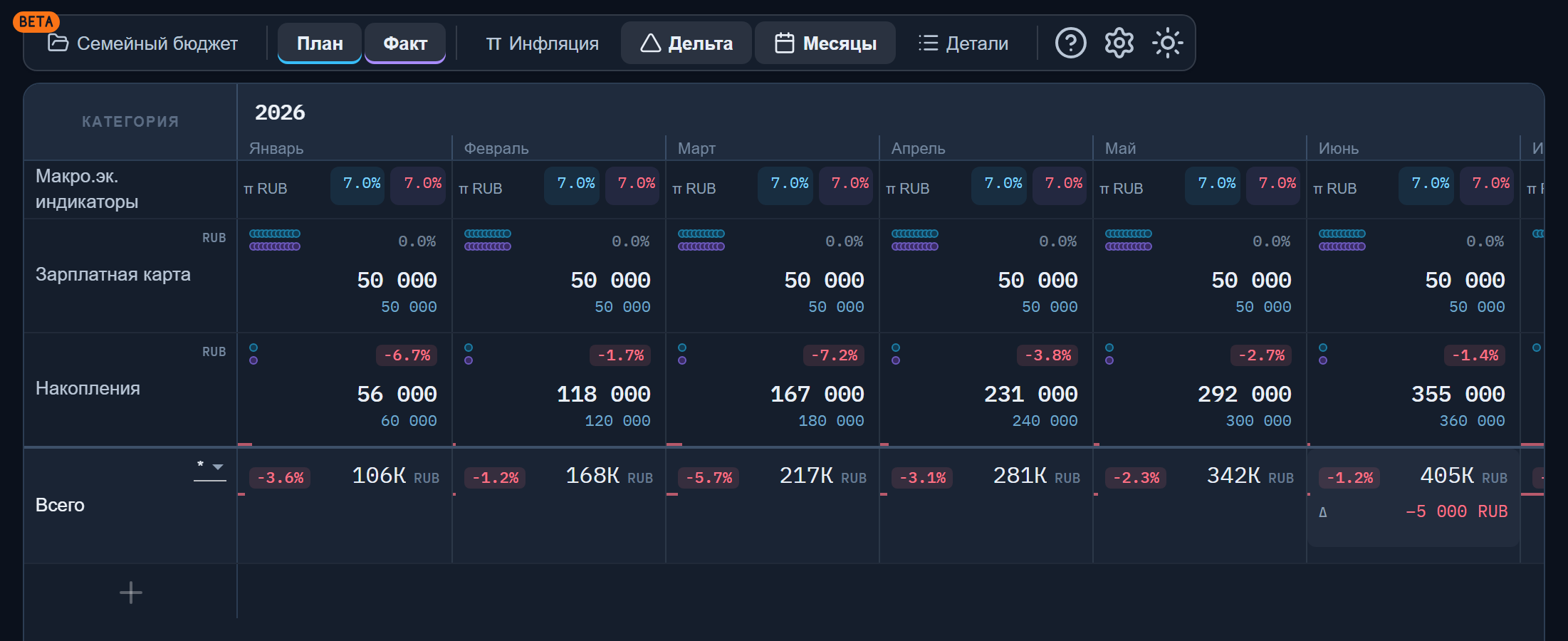Click June Зарплатная карта chain indicator icon

tap(1342, 240)
